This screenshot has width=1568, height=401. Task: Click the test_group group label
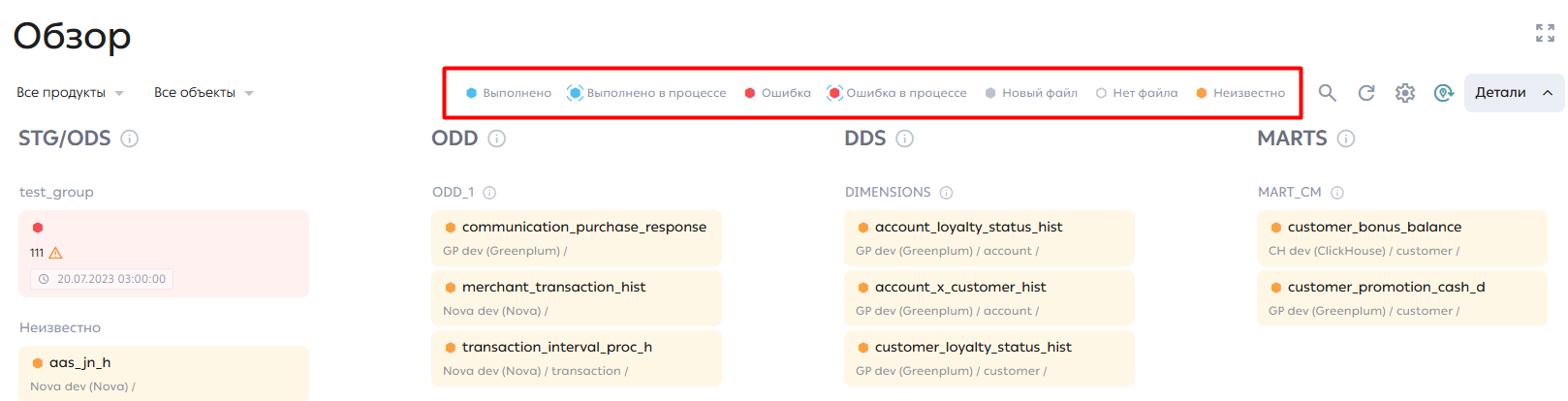click(x=56, y=192)
